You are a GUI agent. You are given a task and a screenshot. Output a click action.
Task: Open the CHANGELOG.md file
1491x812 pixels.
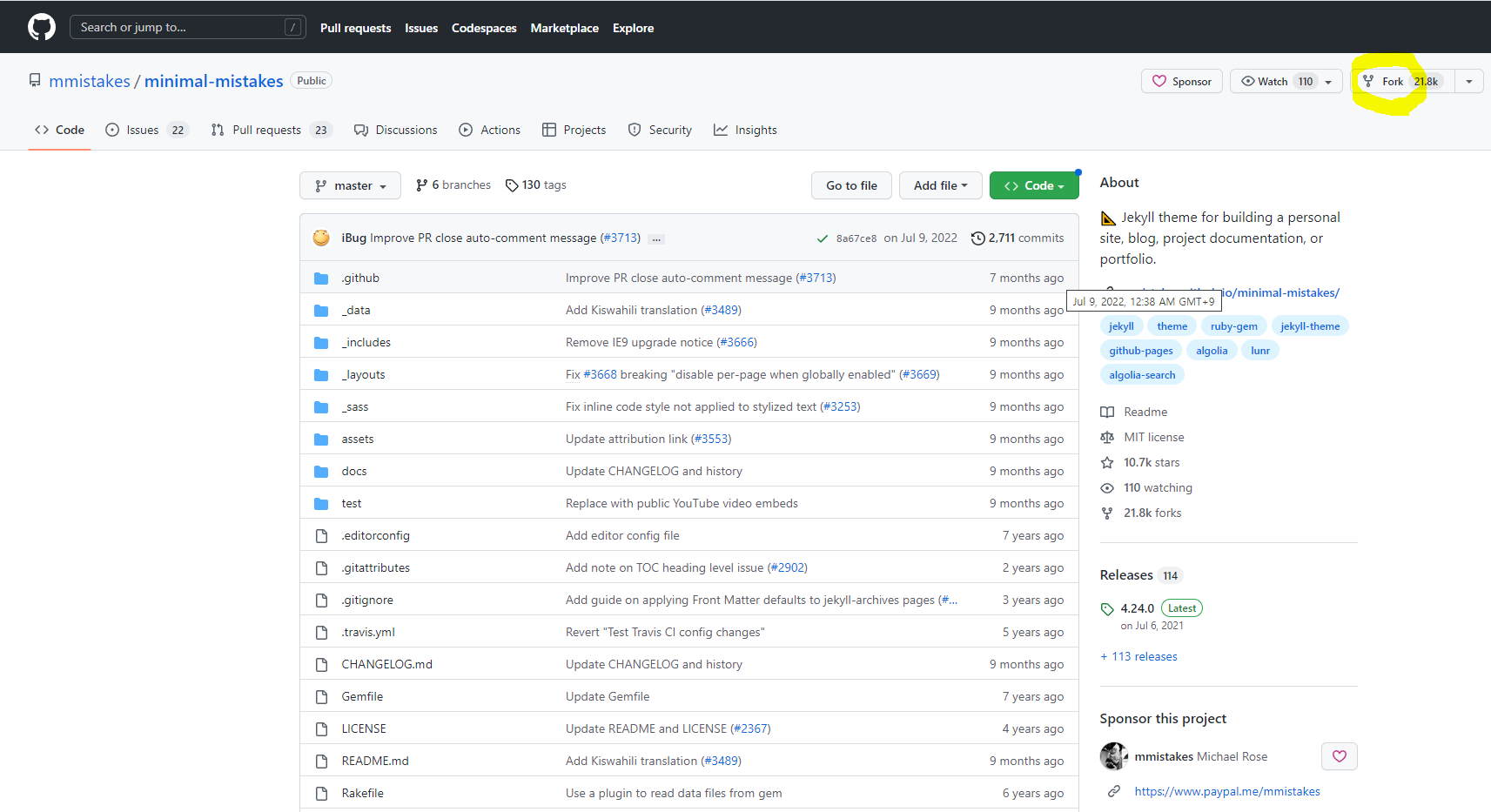coord(386,664)
